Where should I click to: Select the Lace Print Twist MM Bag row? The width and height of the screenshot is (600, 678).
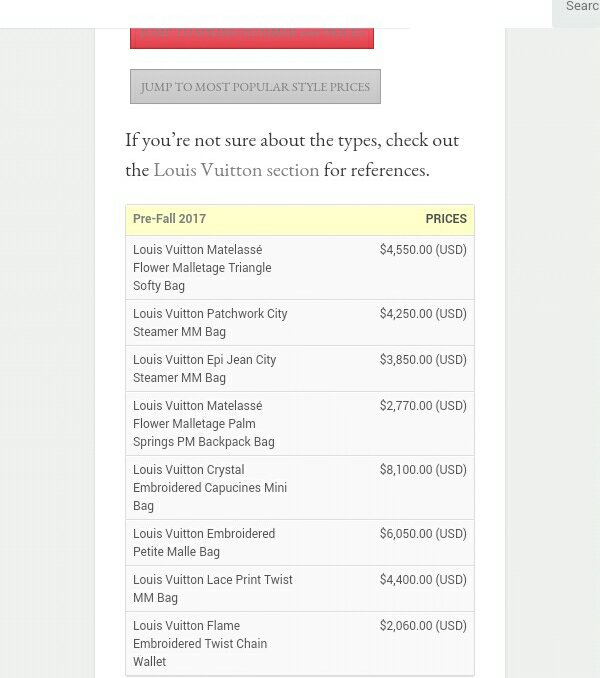pos(300,588)
